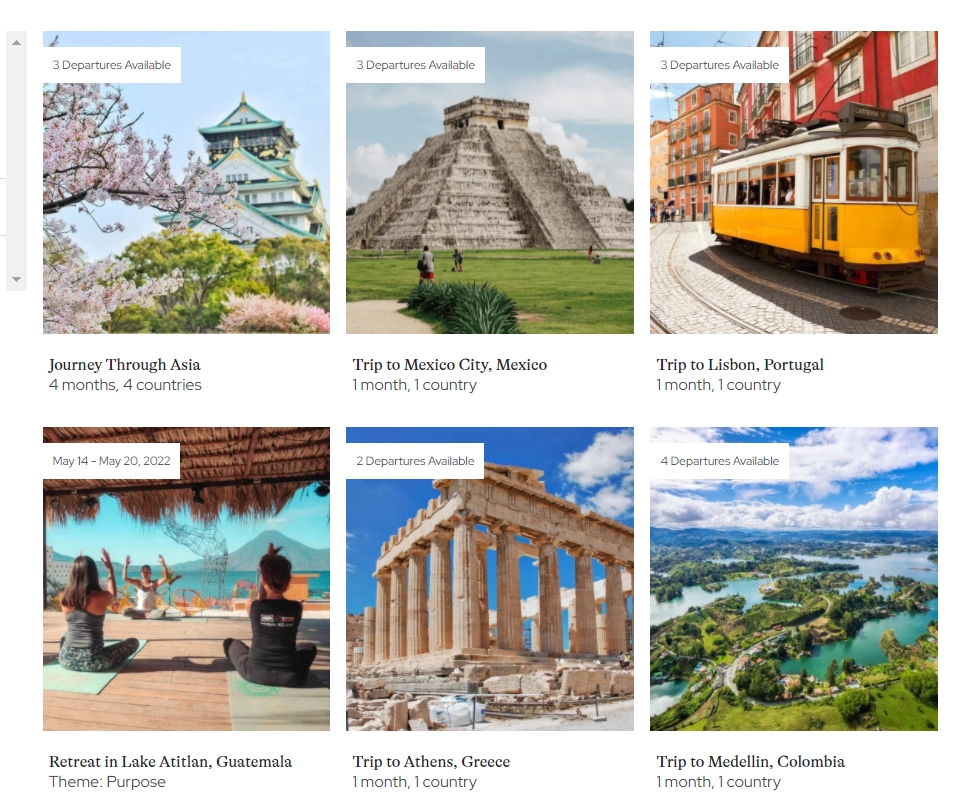Select the Trip to Lisbon, Portugal title
This screenshot has width=967, height=810.
click(740, 365)
